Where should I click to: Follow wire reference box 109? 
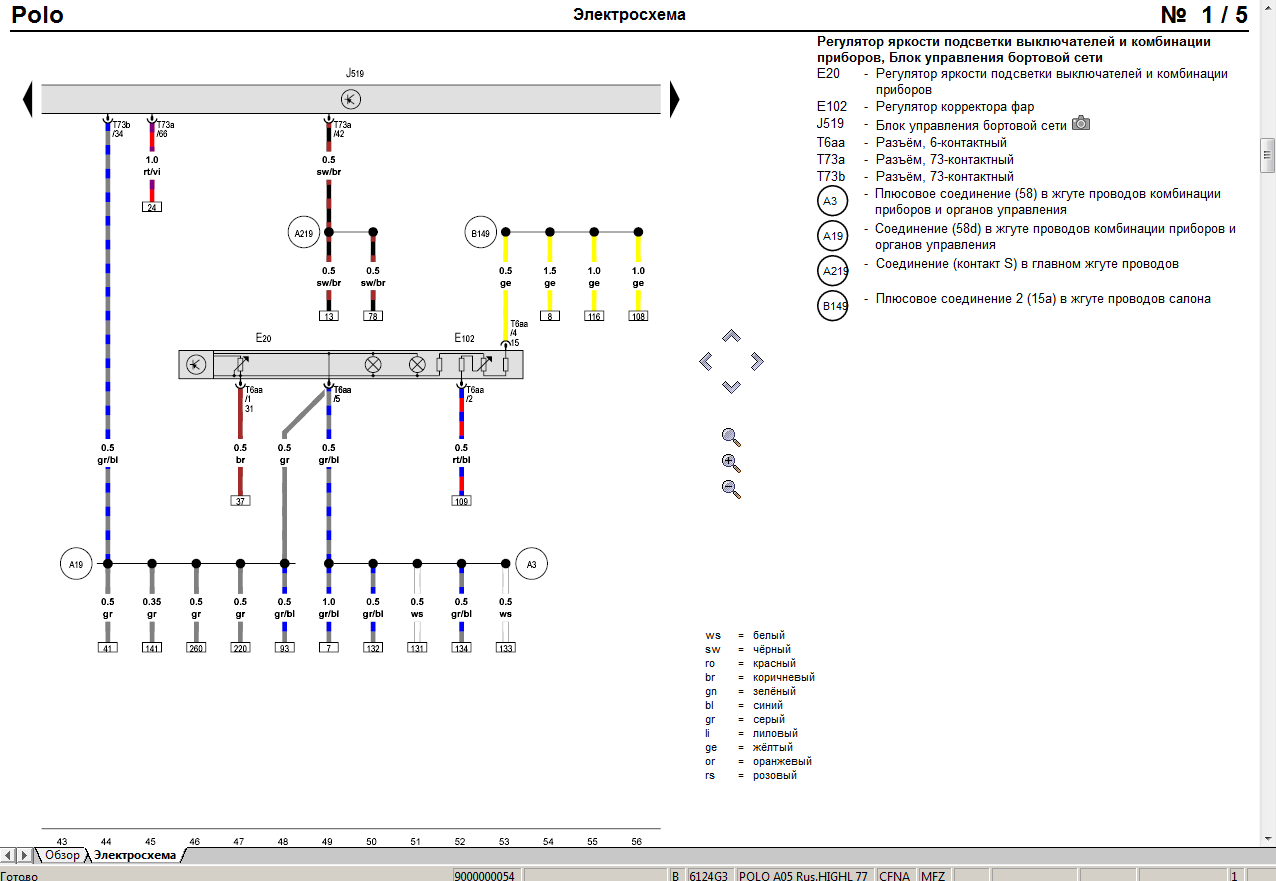461,500
